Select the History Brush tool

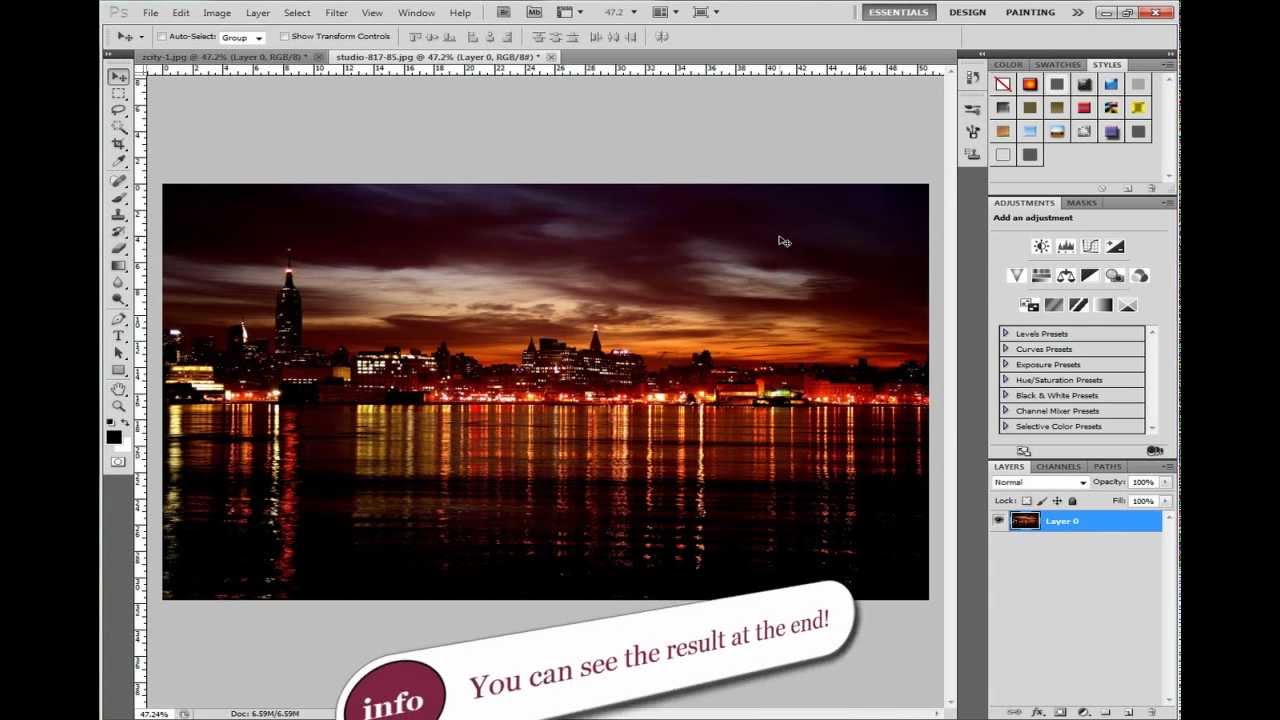tap(118, 232)
